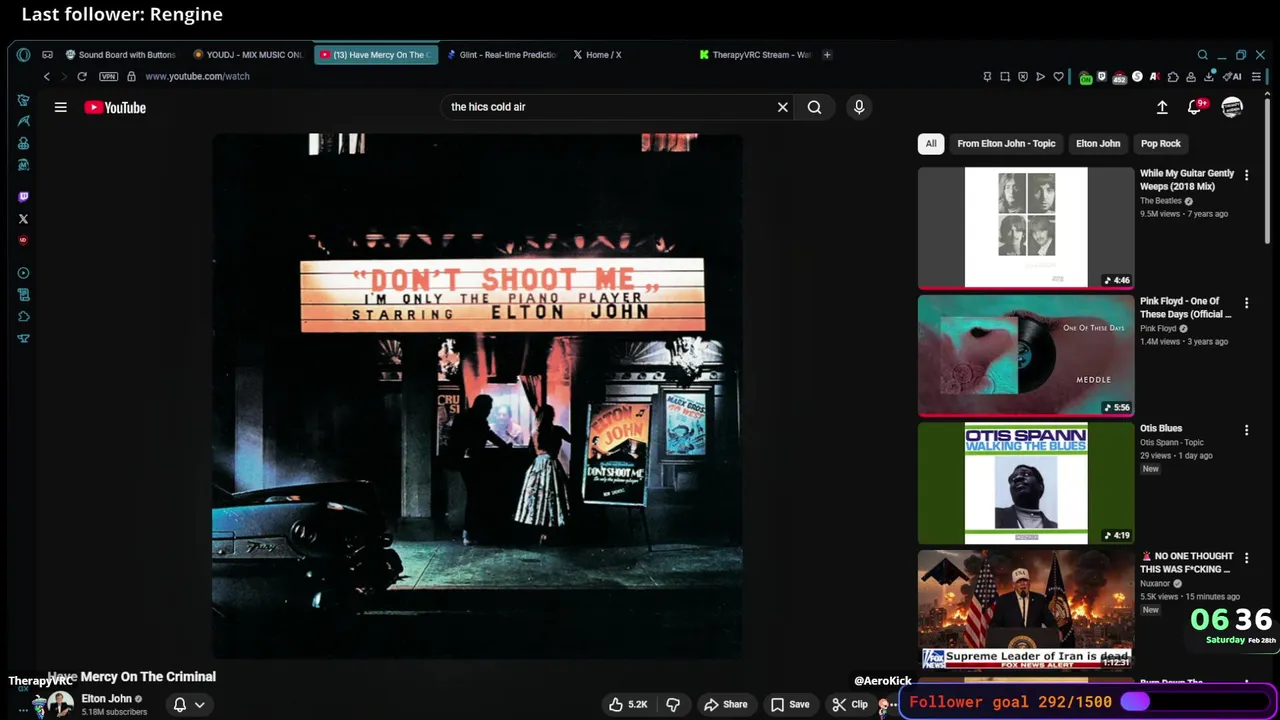Clear the search box with the X
The width and height of the screenshot is (1280, 720).
[x=783, y=107]
